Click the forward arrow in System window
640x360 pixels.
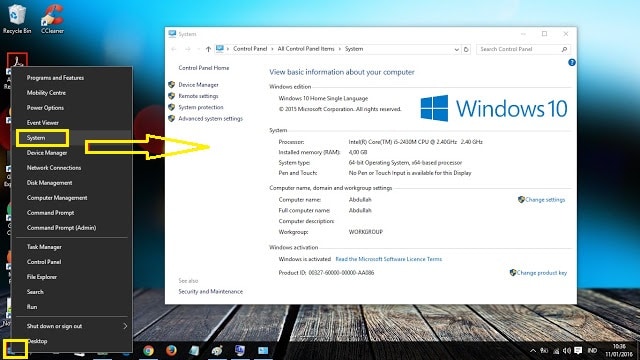click(188, 49)
